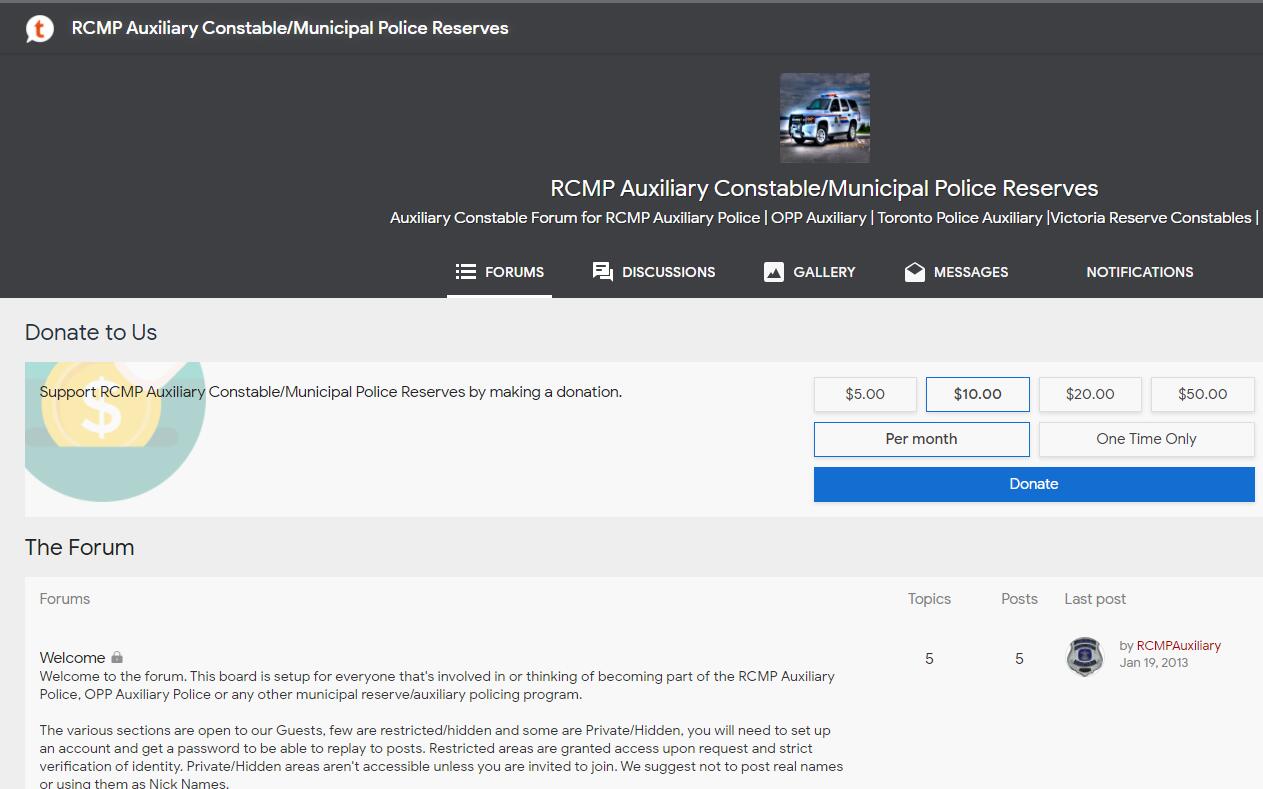The image size is (1263, 789).
Task: Click the Gallery picture icon
Action: click(774, 272)
